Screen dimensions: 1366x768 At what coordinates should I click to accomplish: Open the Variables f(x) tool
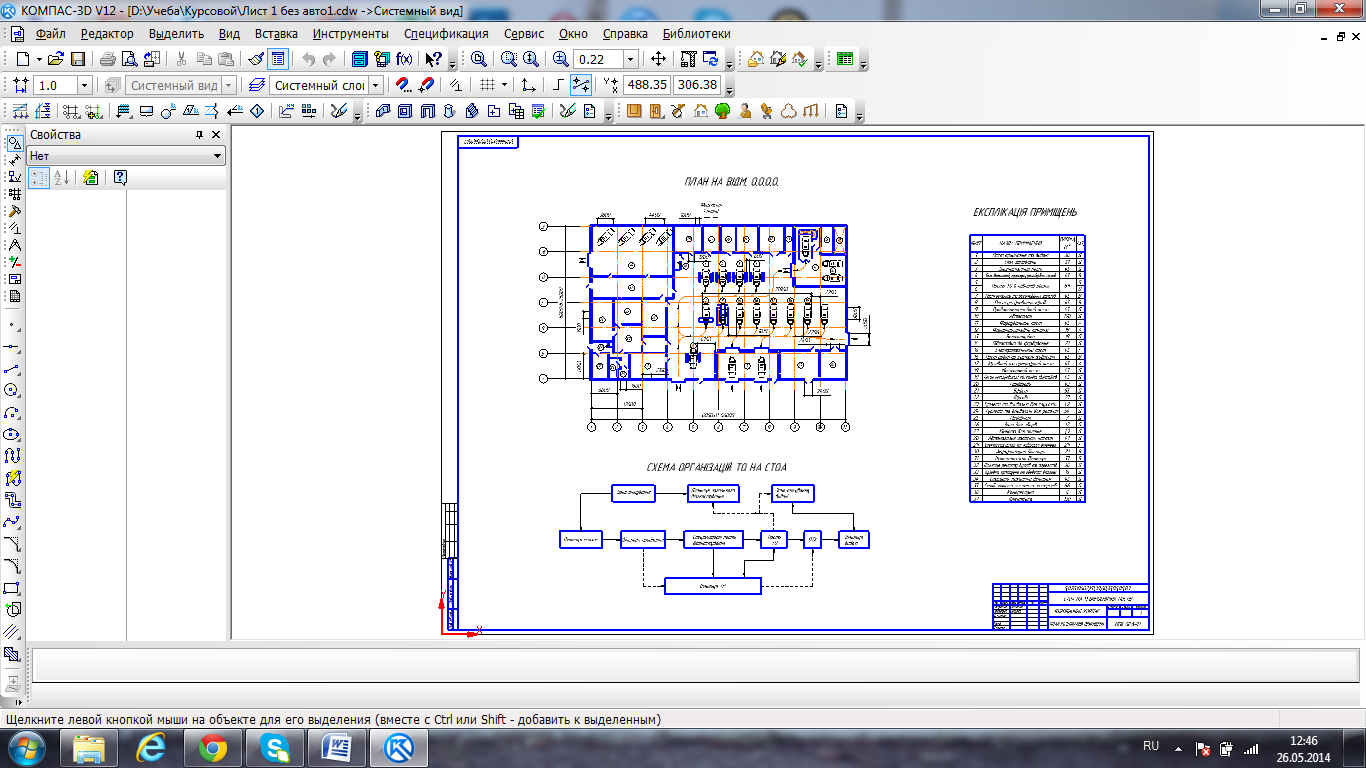[x=405, y=59]
